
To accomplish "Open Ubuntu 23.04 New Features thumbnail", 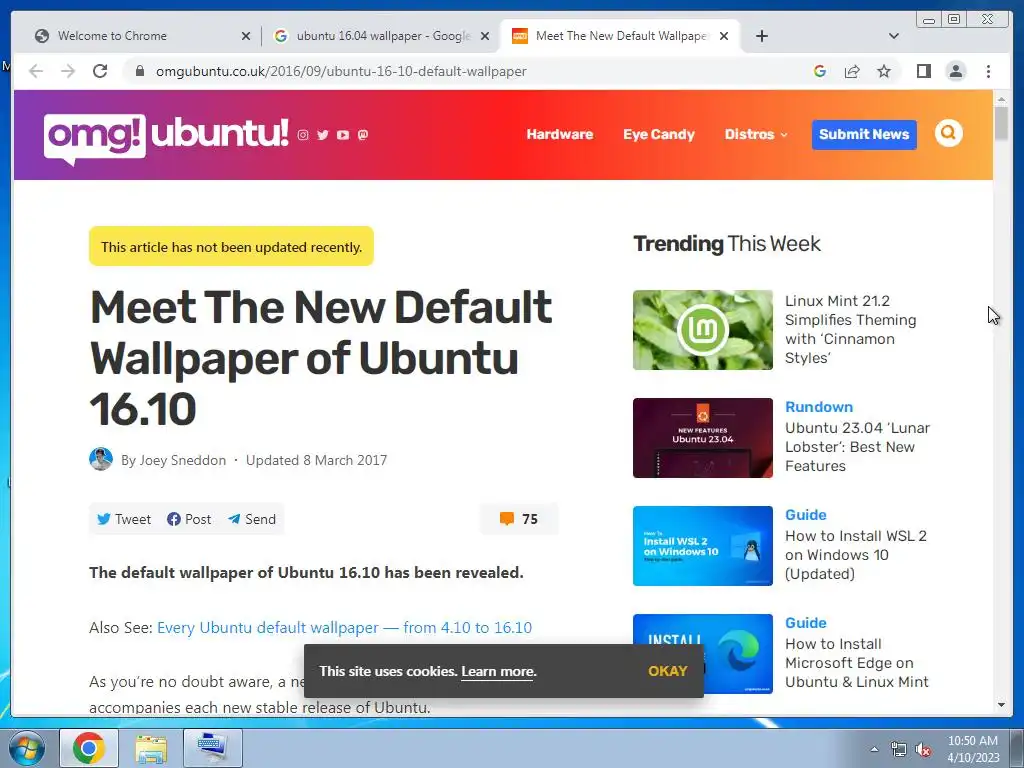I will click(703, 438).
